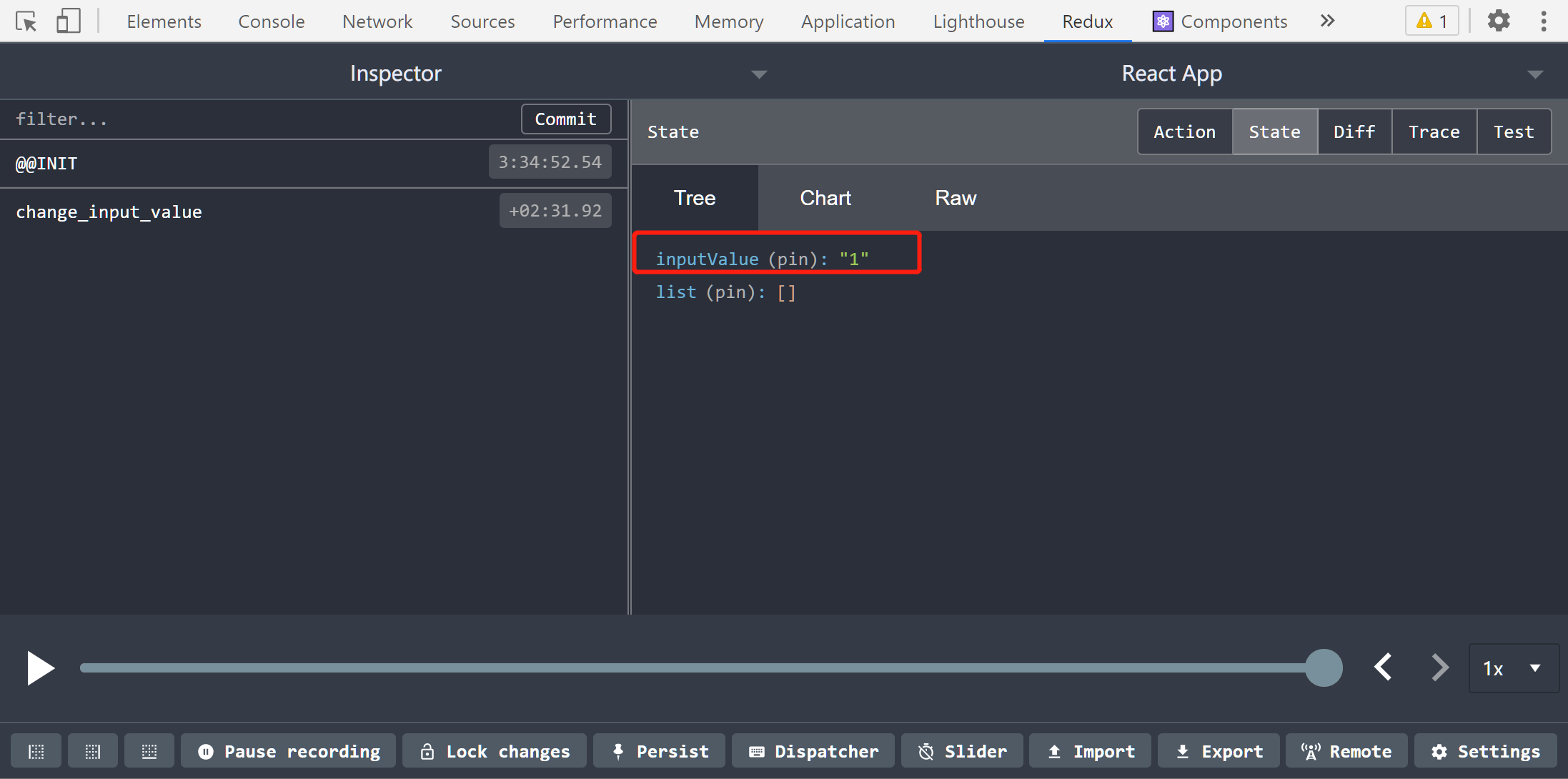Screen dimensions: 1568x779
Task: Enable Persist state option
Action: tap(660, 751)
